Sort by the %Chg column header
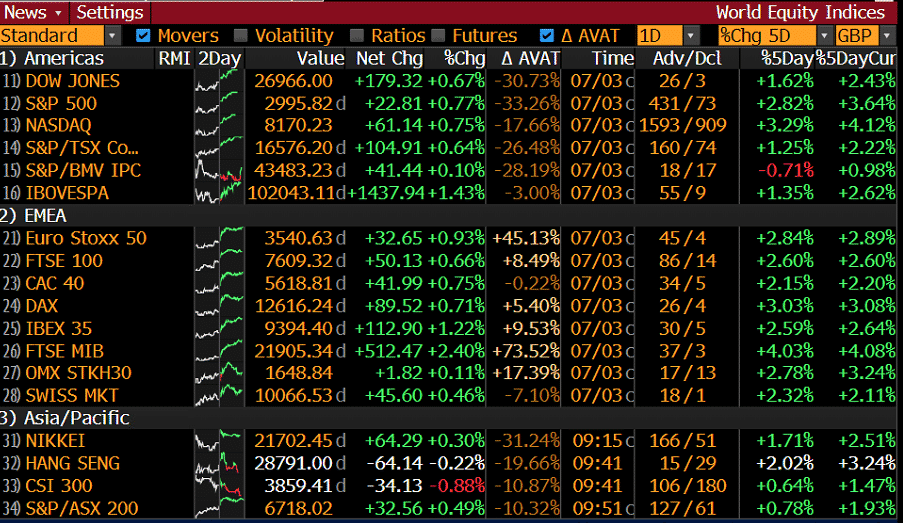 [464, 58]
